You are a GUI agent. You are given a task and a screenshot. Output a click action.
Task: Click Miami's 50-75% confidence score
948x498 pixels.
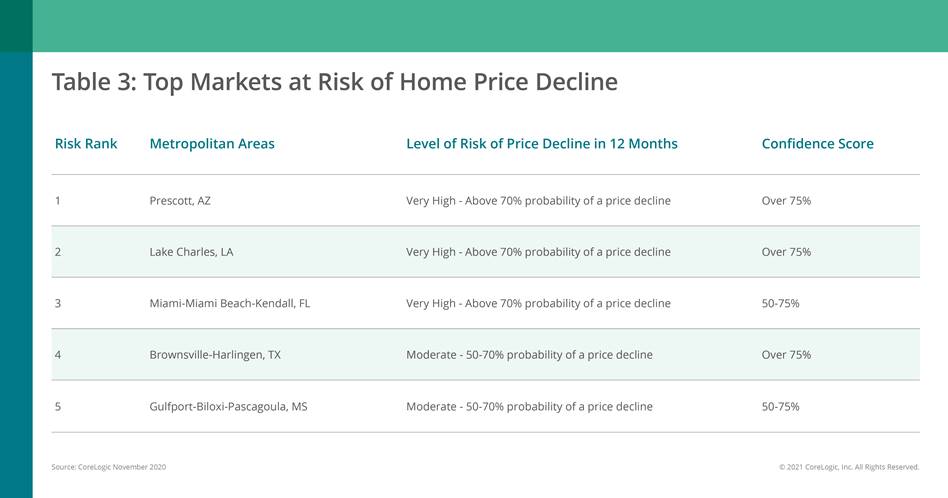(x=780, y=303)
